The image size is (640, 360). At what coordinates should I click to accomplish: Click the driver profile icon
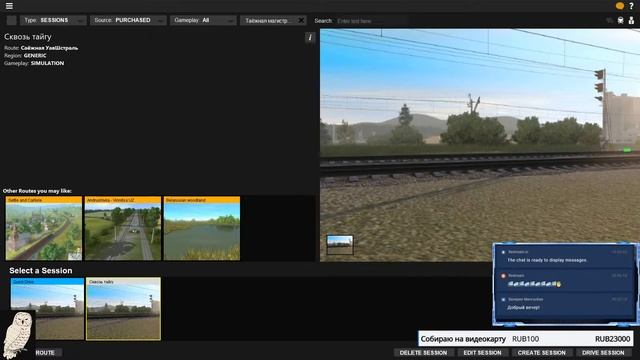[631, 20]
